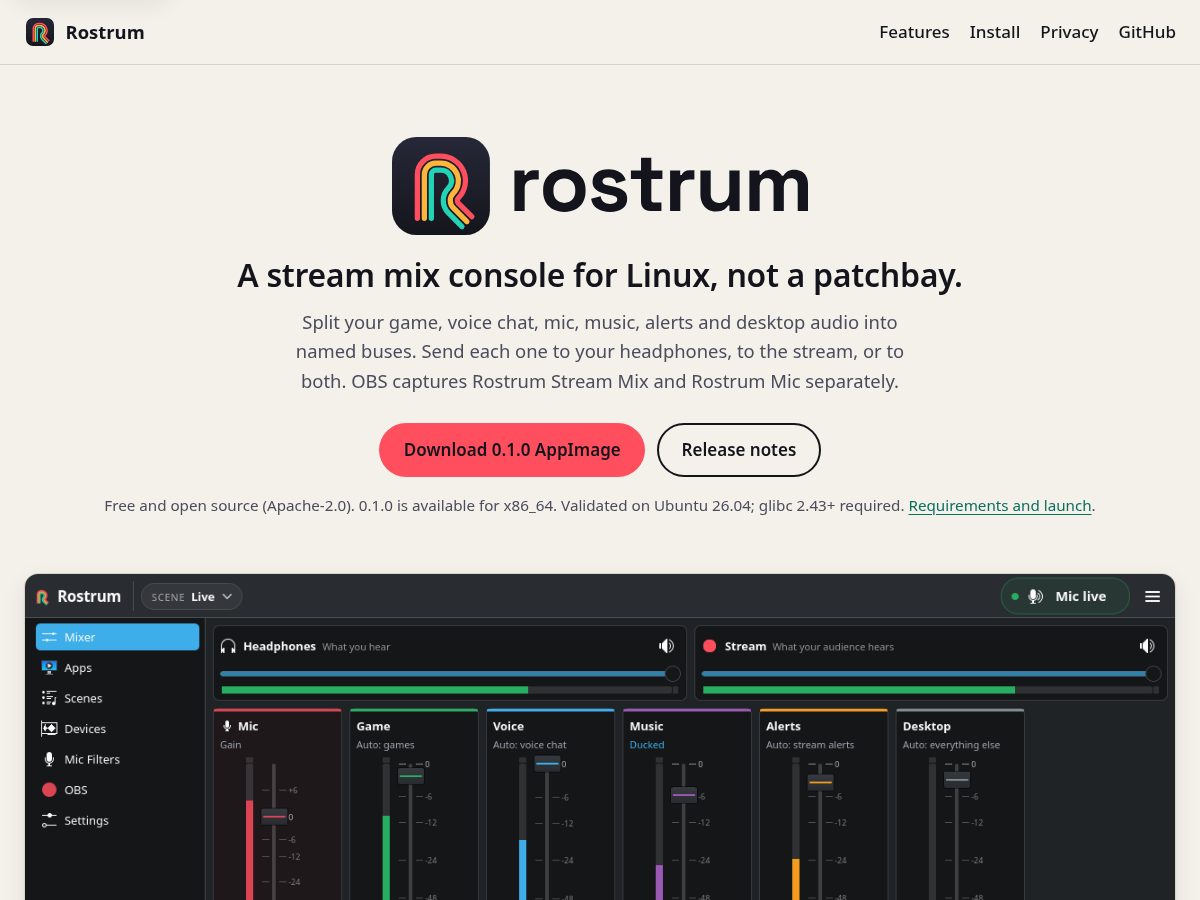
Task: Click the Desktop channel fader handle
Action: point(957,780)
